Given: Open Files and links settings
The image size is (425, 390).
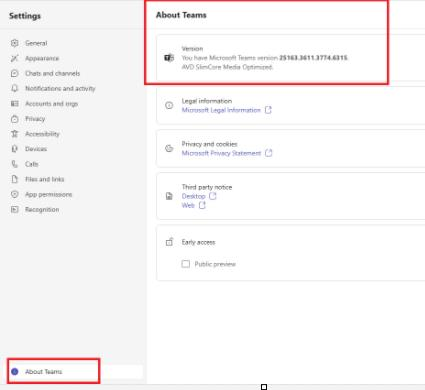Looking at the screenshot, I should [45, 179].
